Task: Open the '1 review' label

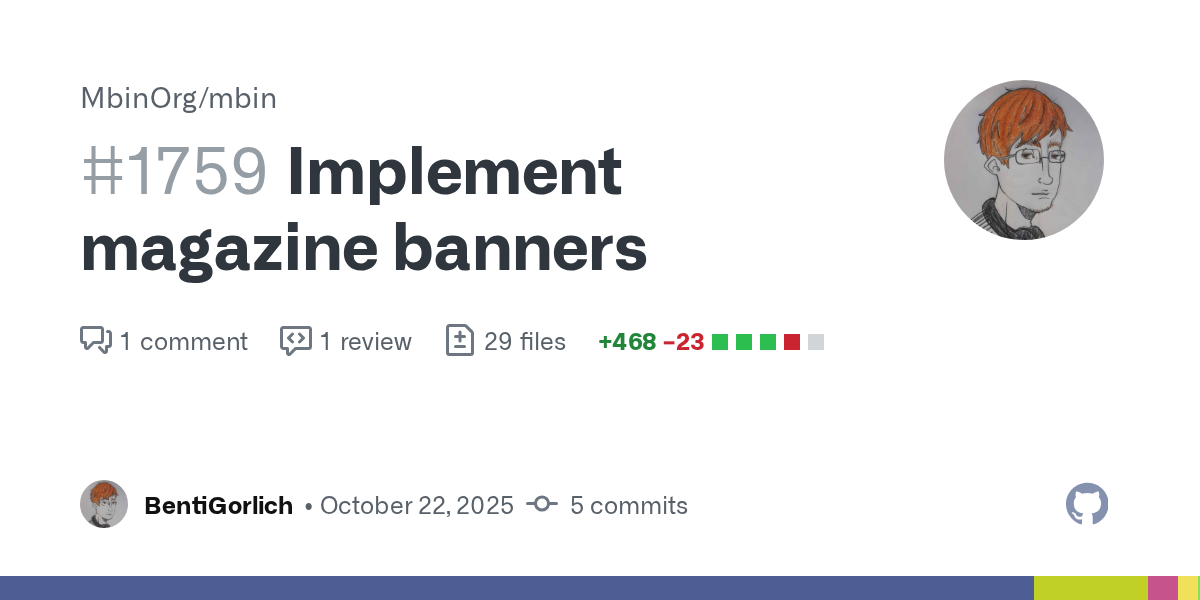Action: tap(365, 342)
